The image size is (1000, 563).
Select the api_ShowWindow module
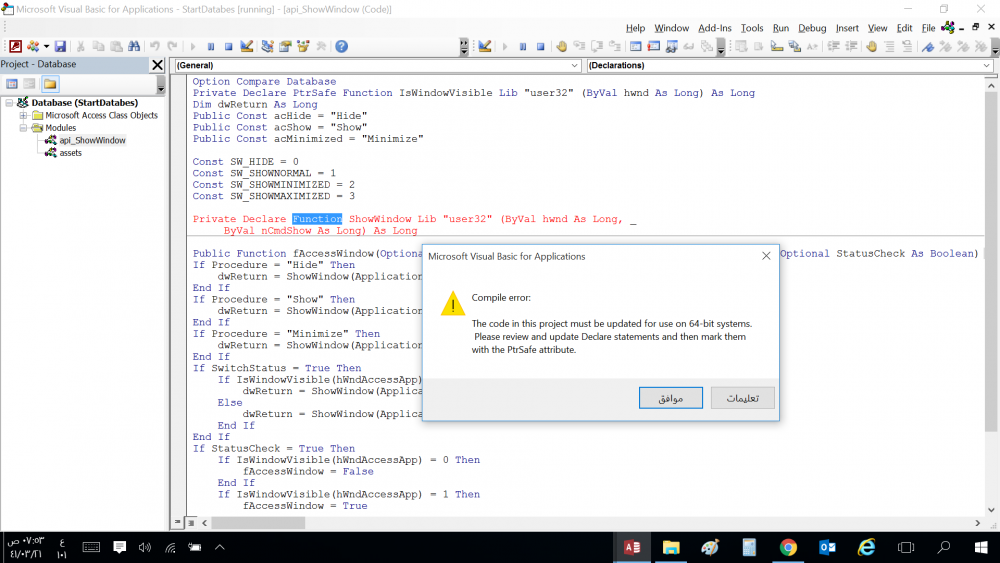point(92,140)
